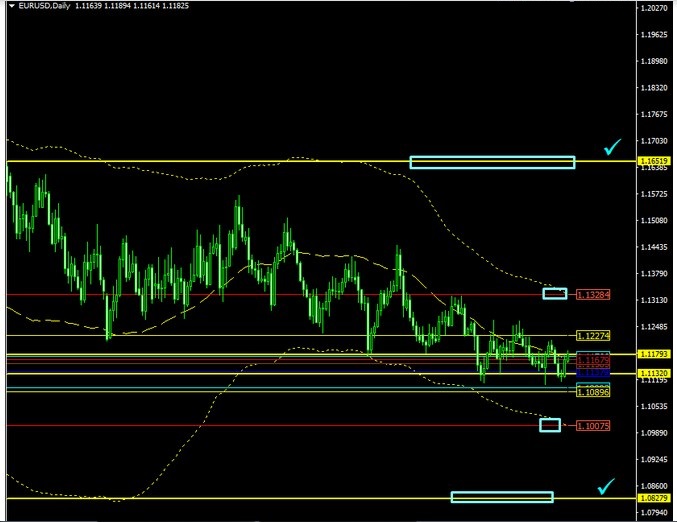The image size is (677, 522).
Task: Click the 1.18320 price scale value
Action: [654, 88]
